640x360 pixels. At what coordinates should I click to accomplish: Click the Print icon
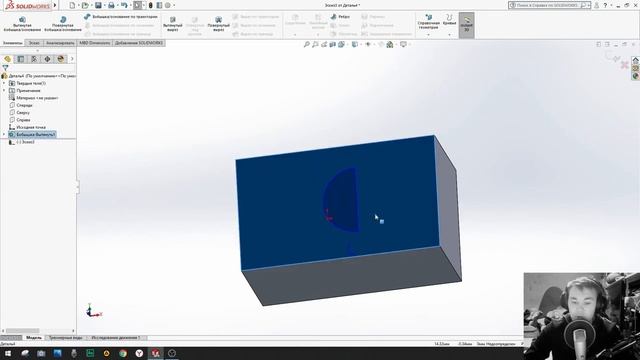tap(111, 5)
